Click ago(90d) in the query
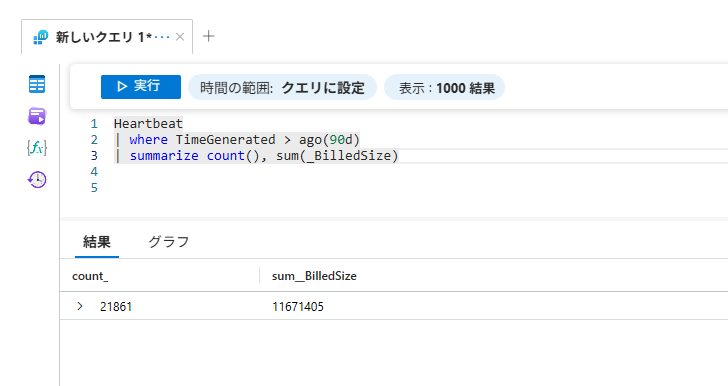The image size is (728, 386). click(329, 139)
